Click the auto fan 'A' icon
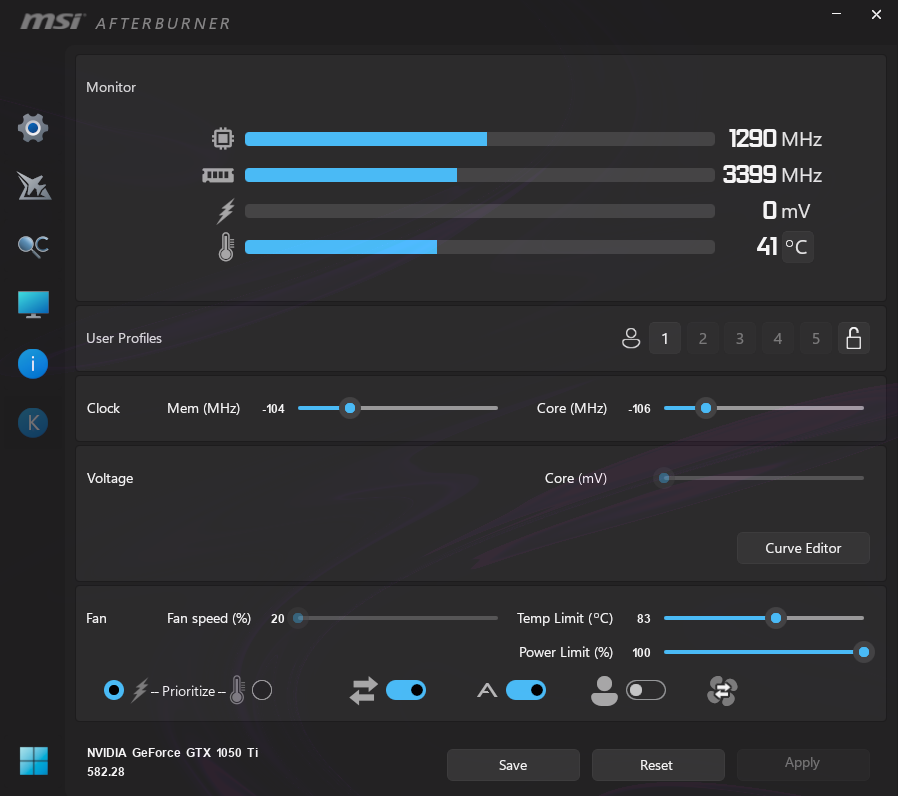Viewport: 898px width, 796px height. (487, 691)
